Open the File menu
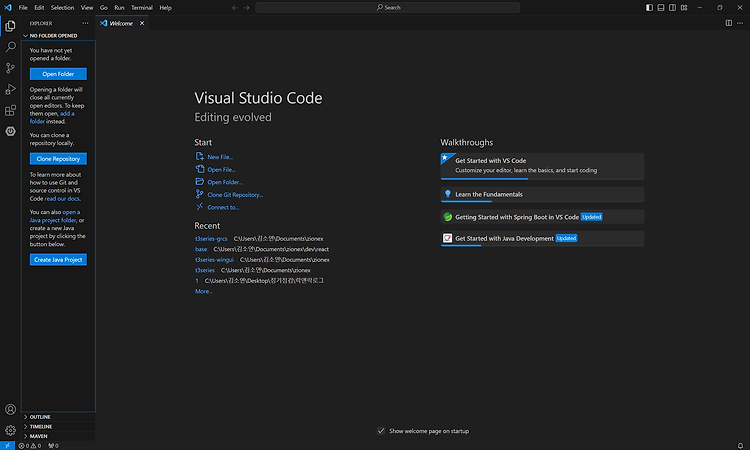This screenshot has width=750, height=450. [x=23, y=8]
